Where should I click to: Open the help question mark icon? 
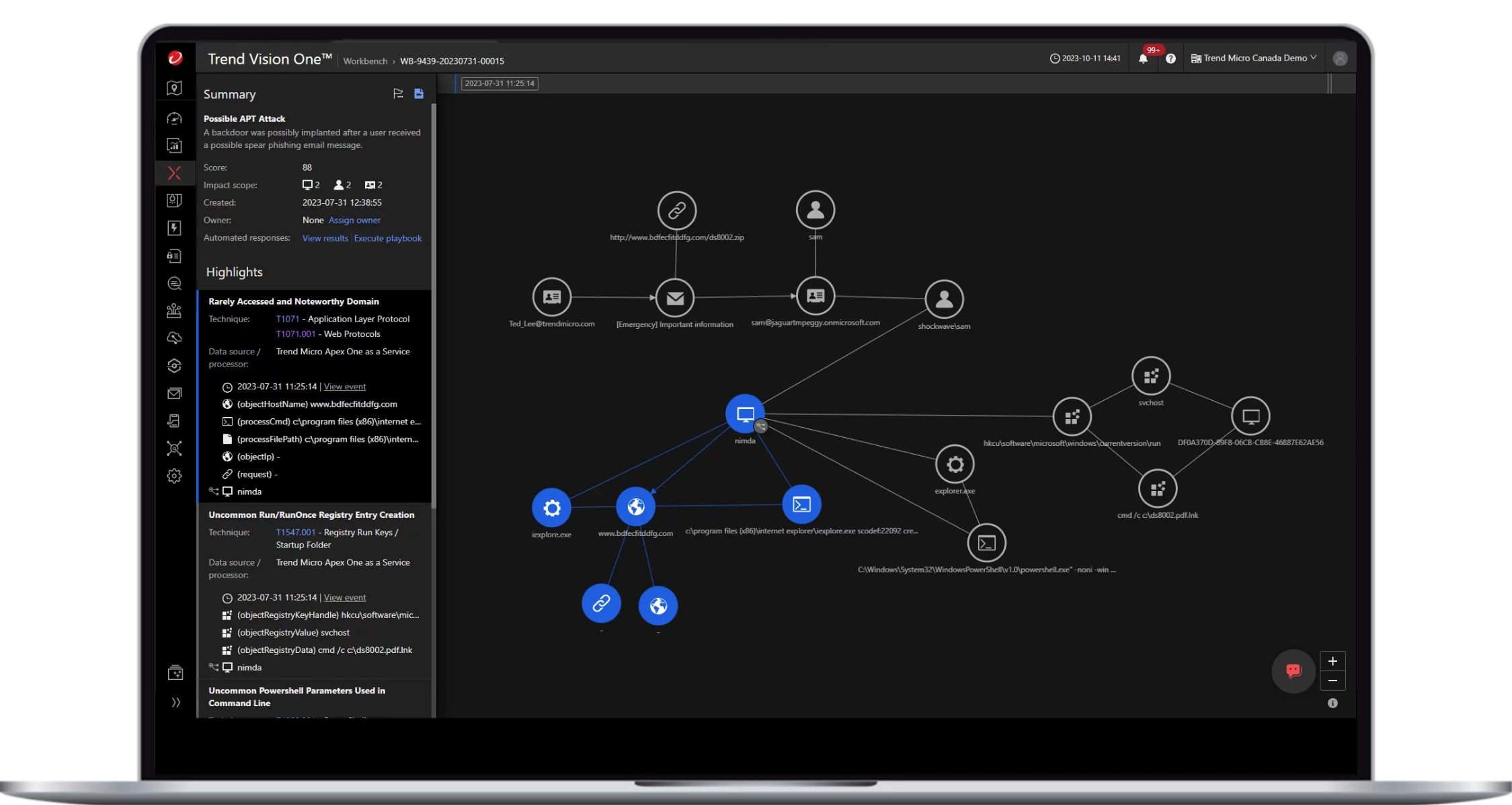pos(1170,59)
